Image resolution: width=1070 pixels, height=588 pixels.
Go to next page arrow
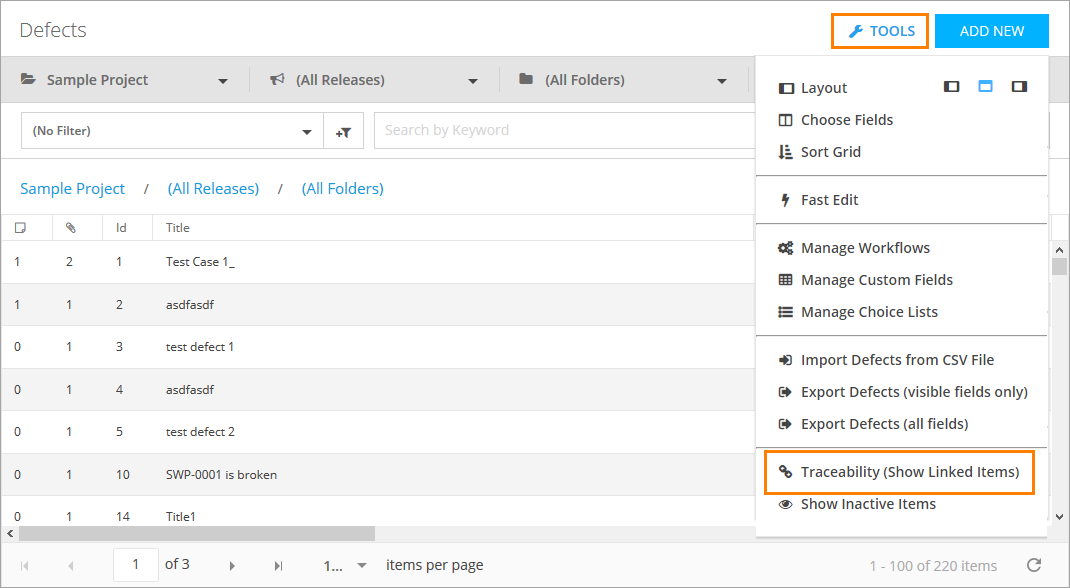point(232,565)
